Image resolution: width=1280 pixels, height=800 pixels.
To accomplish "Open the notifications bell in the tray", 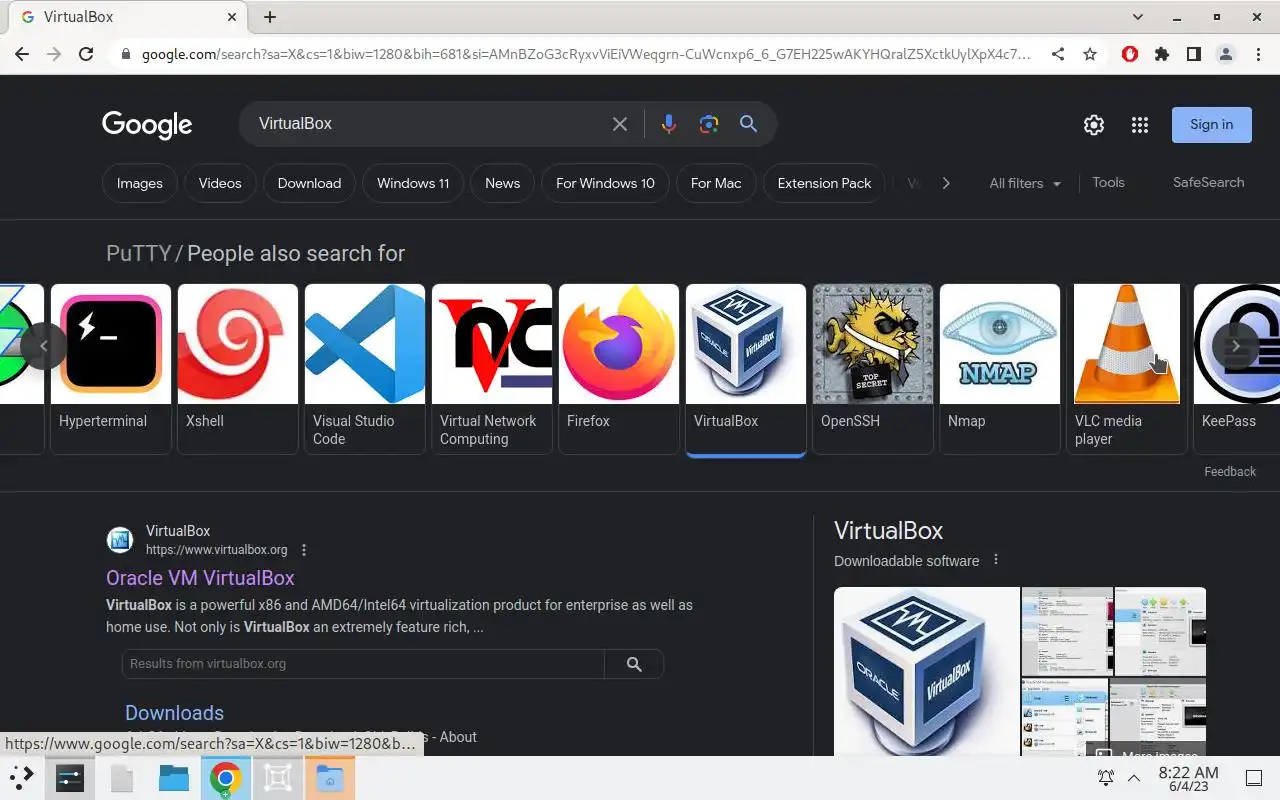I will point(1106,778).
